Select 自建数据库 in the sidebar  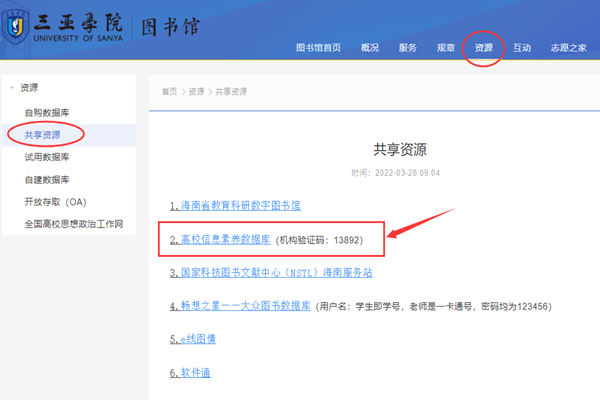coord(47,180)
